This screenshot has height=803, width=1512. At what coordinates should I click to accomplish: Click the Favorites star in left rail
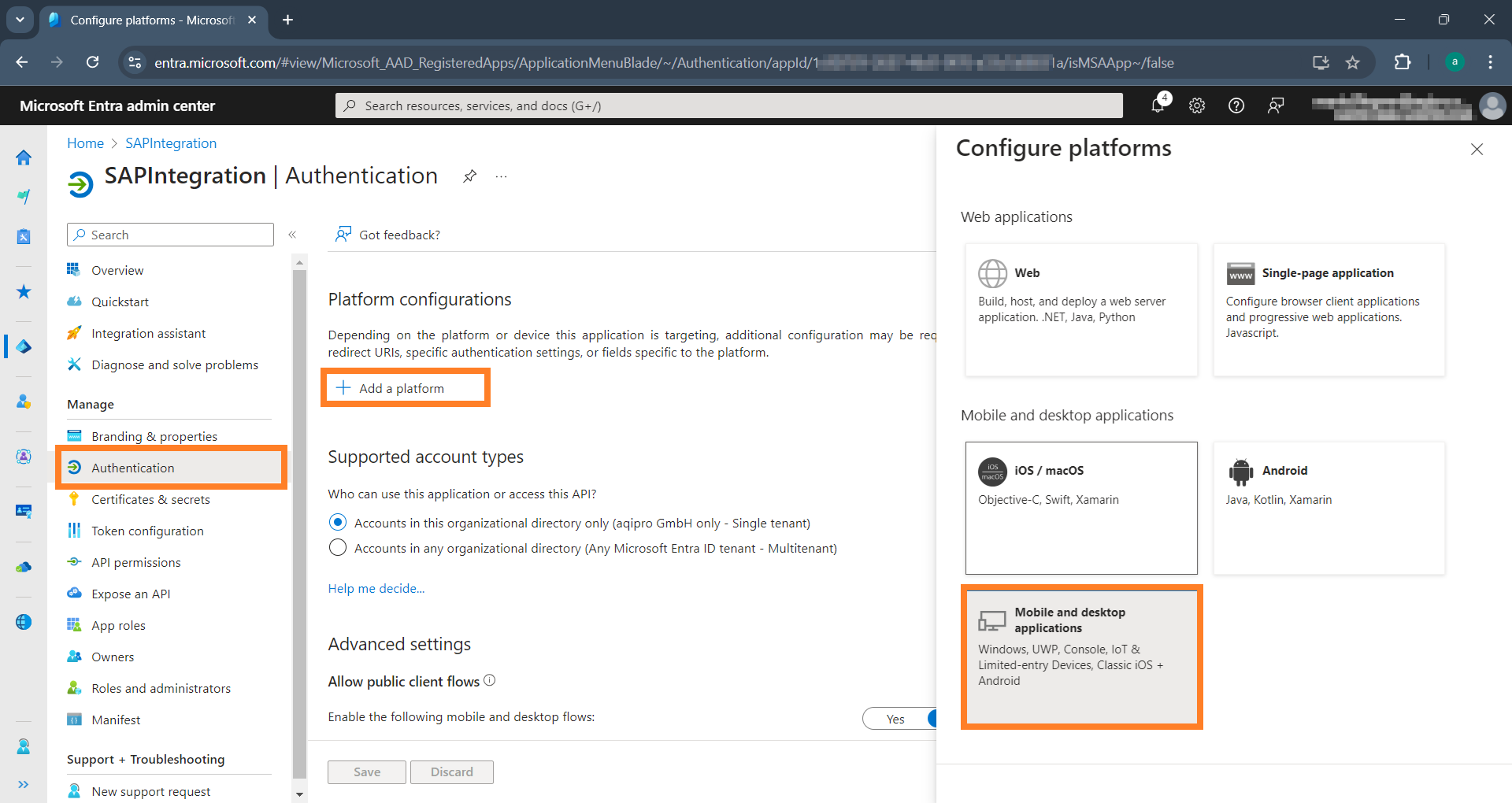(24, 291)
